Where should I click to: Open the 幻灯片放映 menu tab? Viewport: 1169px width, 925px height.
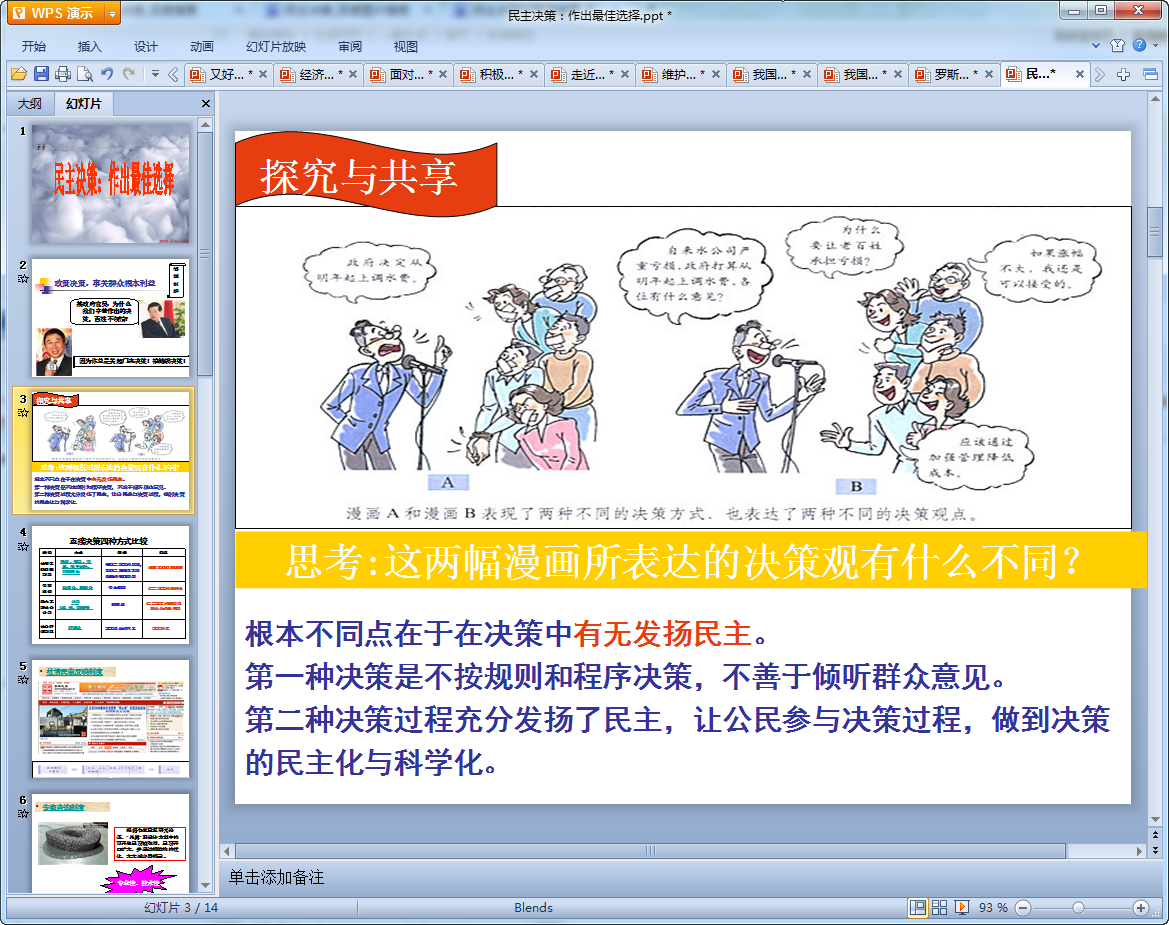(276, 46)
